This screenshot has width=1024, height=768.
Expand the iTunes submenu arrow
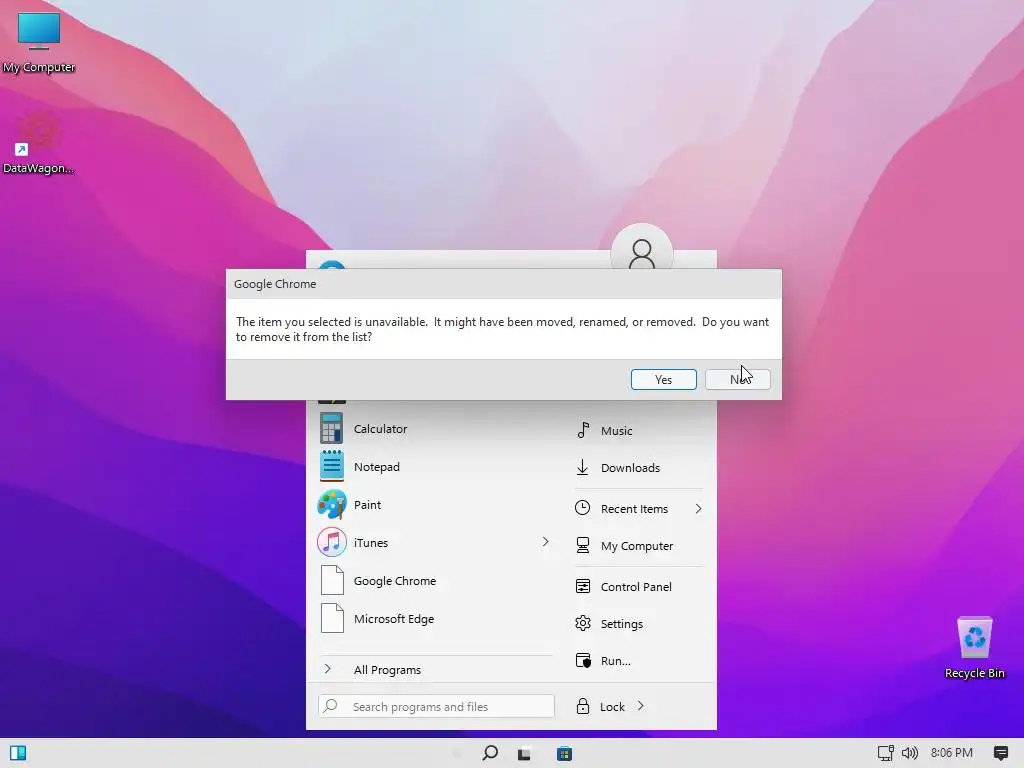[x=545, y=542]
